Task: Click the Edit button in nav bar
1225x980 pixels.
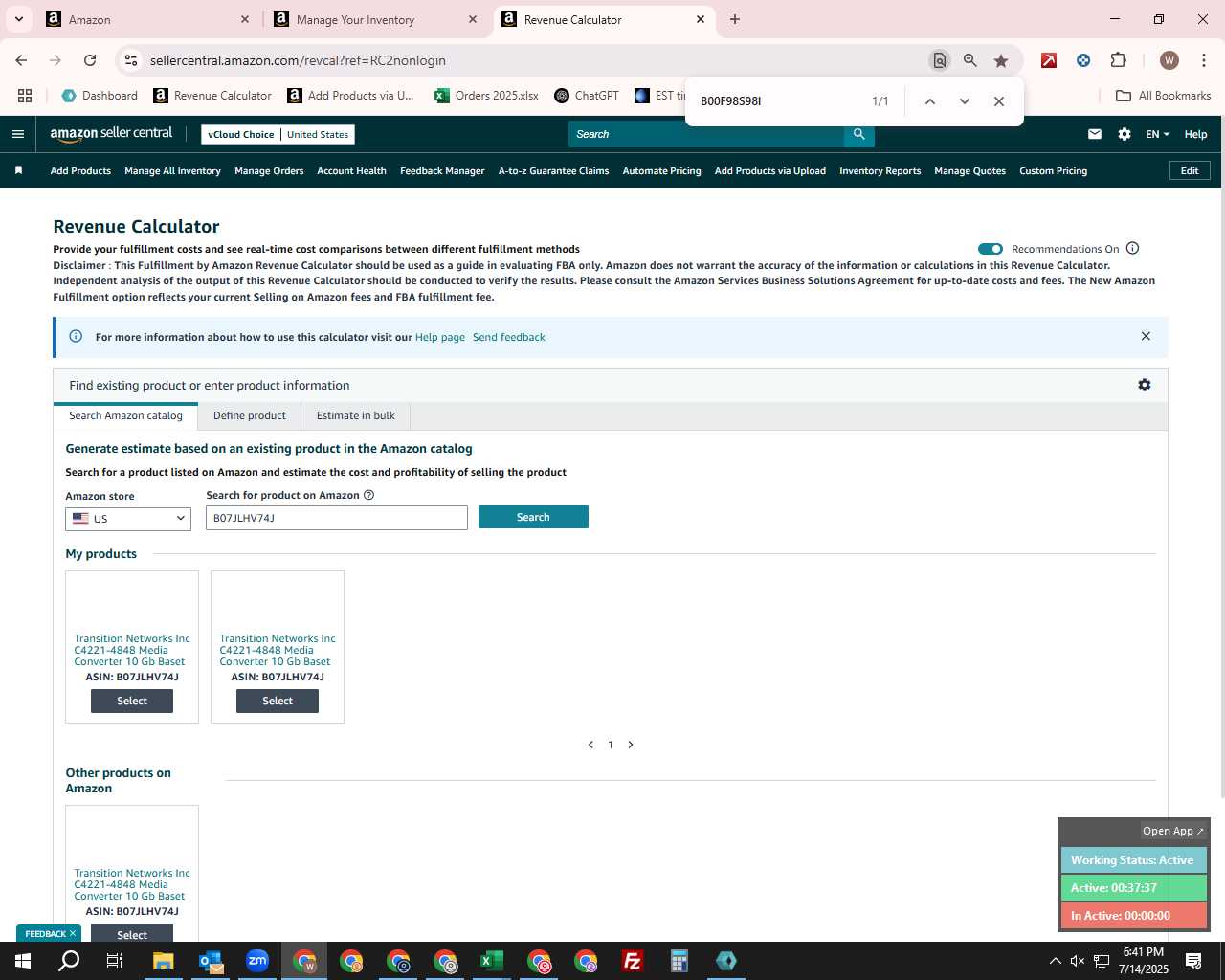Action: coord(1190,170)
